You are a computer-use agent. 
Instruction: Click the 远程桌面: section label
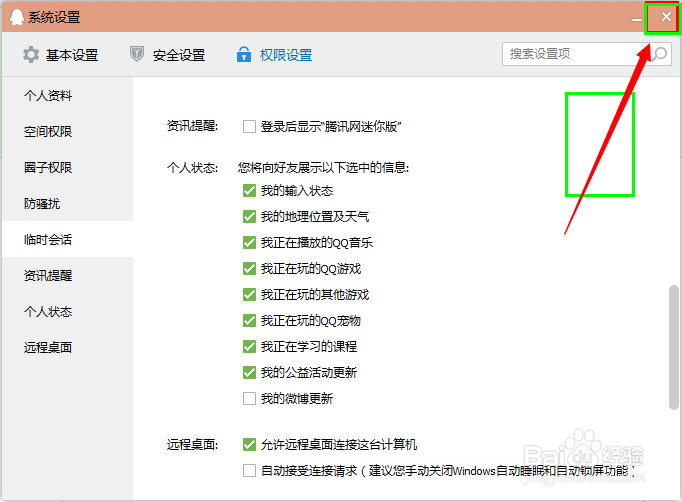pos(192,445)
